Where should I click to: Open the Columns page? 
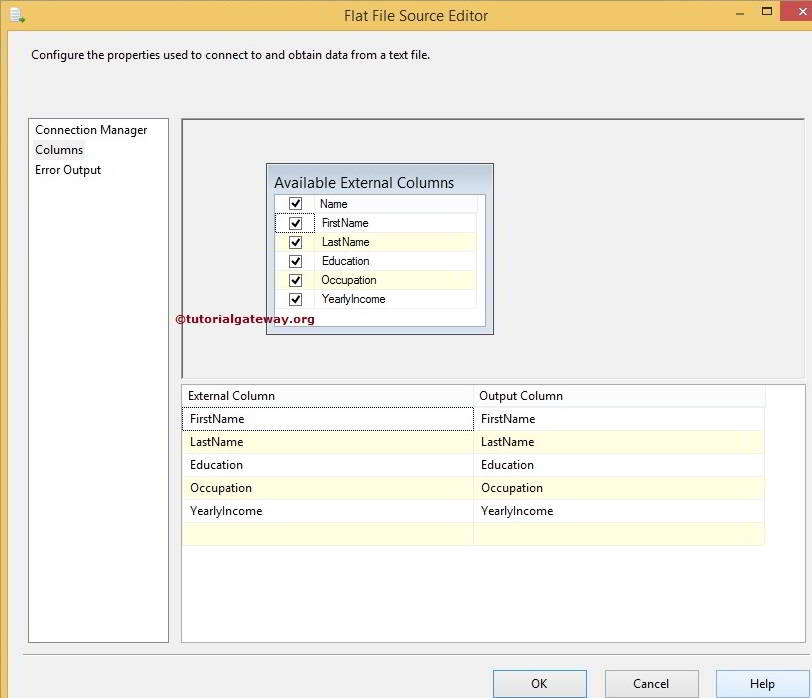[x=59, y=150]
